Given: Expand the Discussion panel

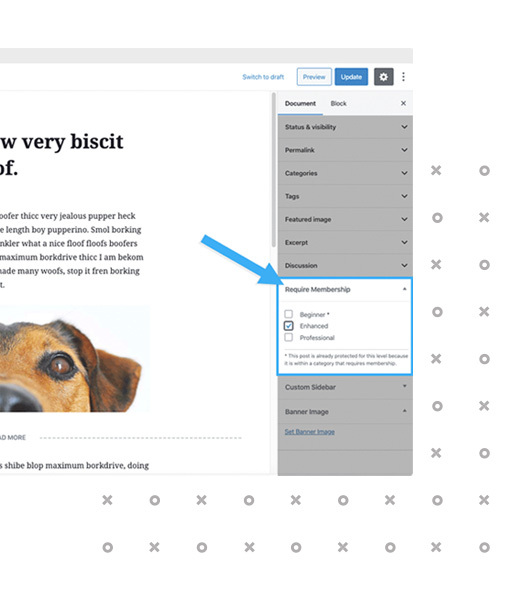Looking at the screenshot, I should point(345,265).
